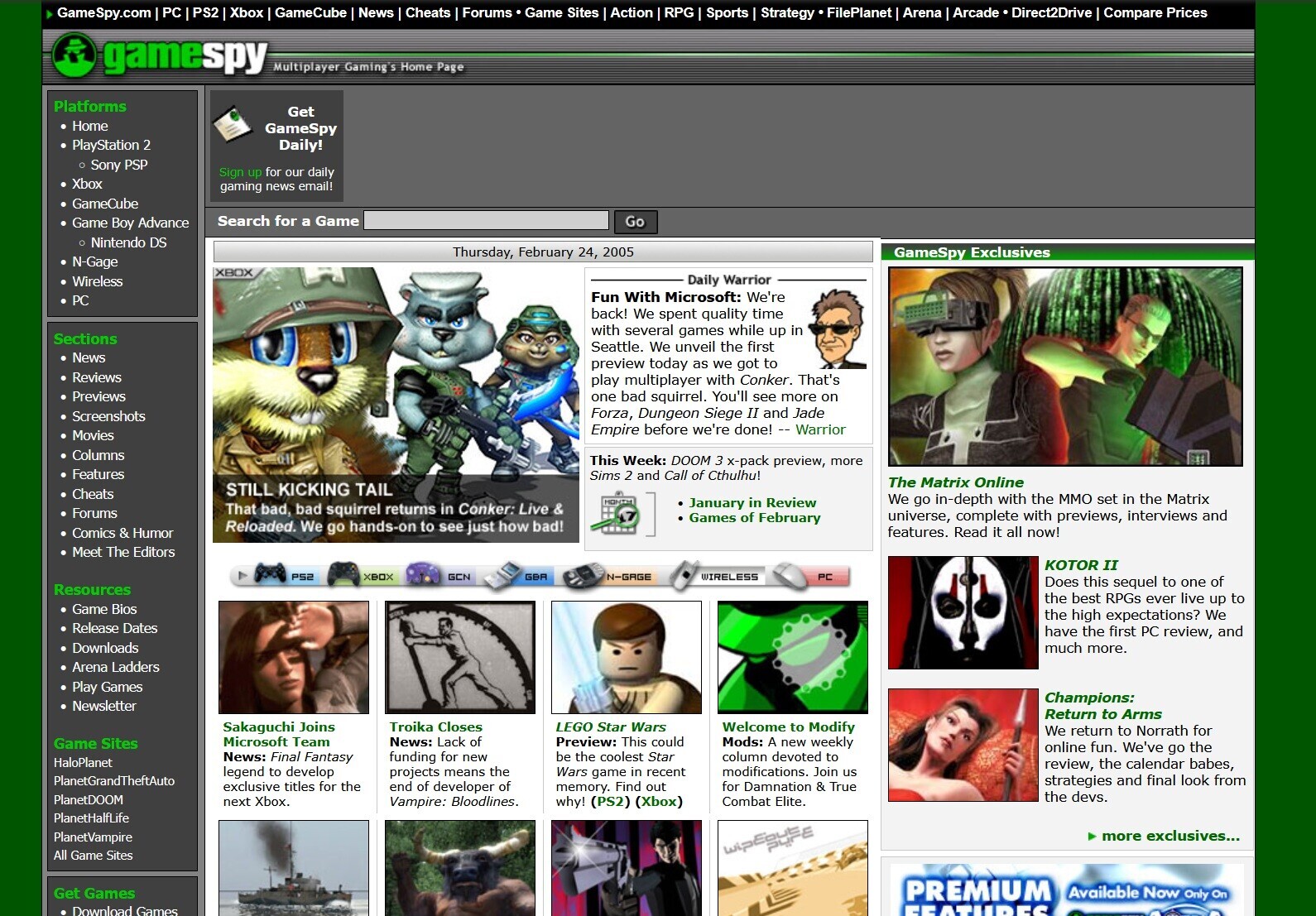
Task: Open Sony PSP in Platforms sidebar
Action: [x=119, y=165]
